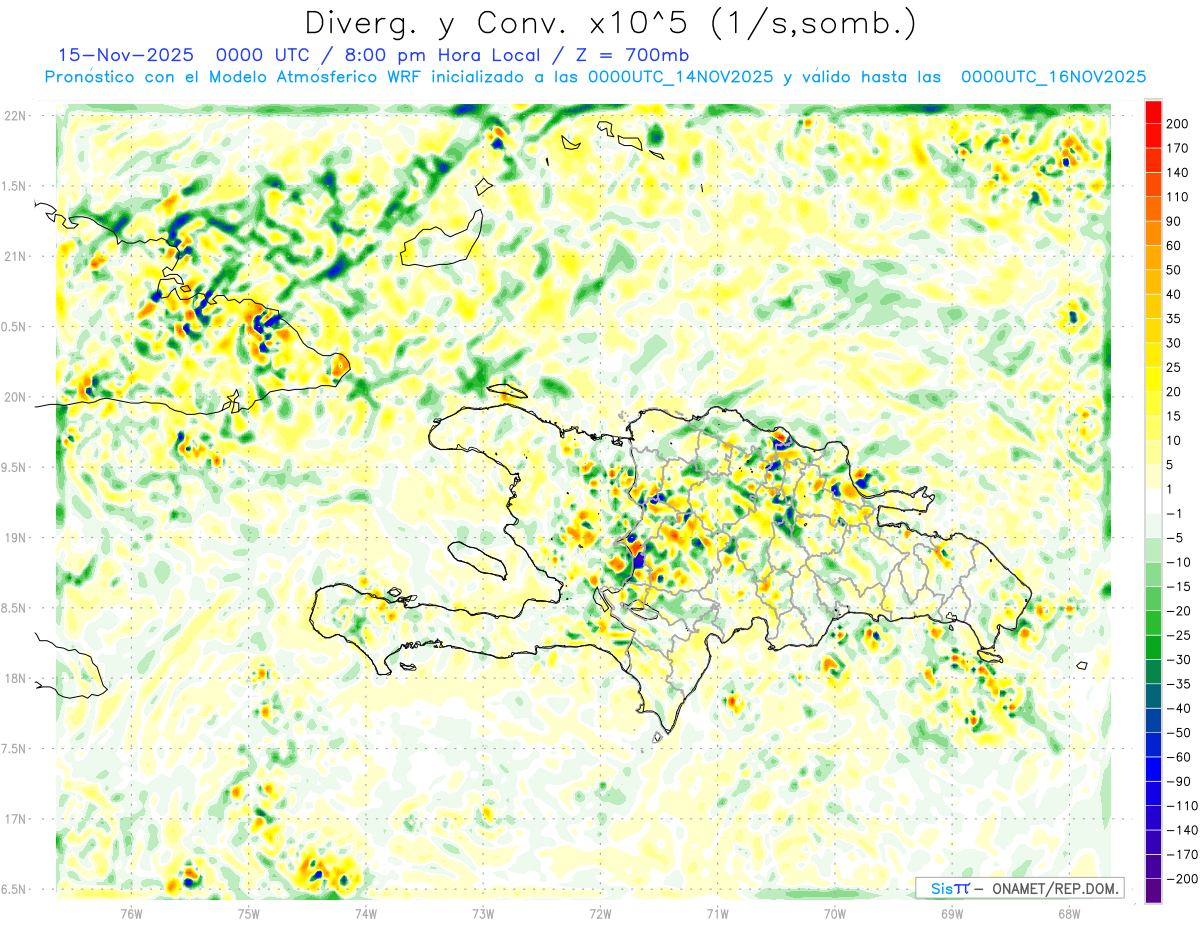Click the -1 color scale label
This screenshot has width=1200, height=927.
(1174, 514)
